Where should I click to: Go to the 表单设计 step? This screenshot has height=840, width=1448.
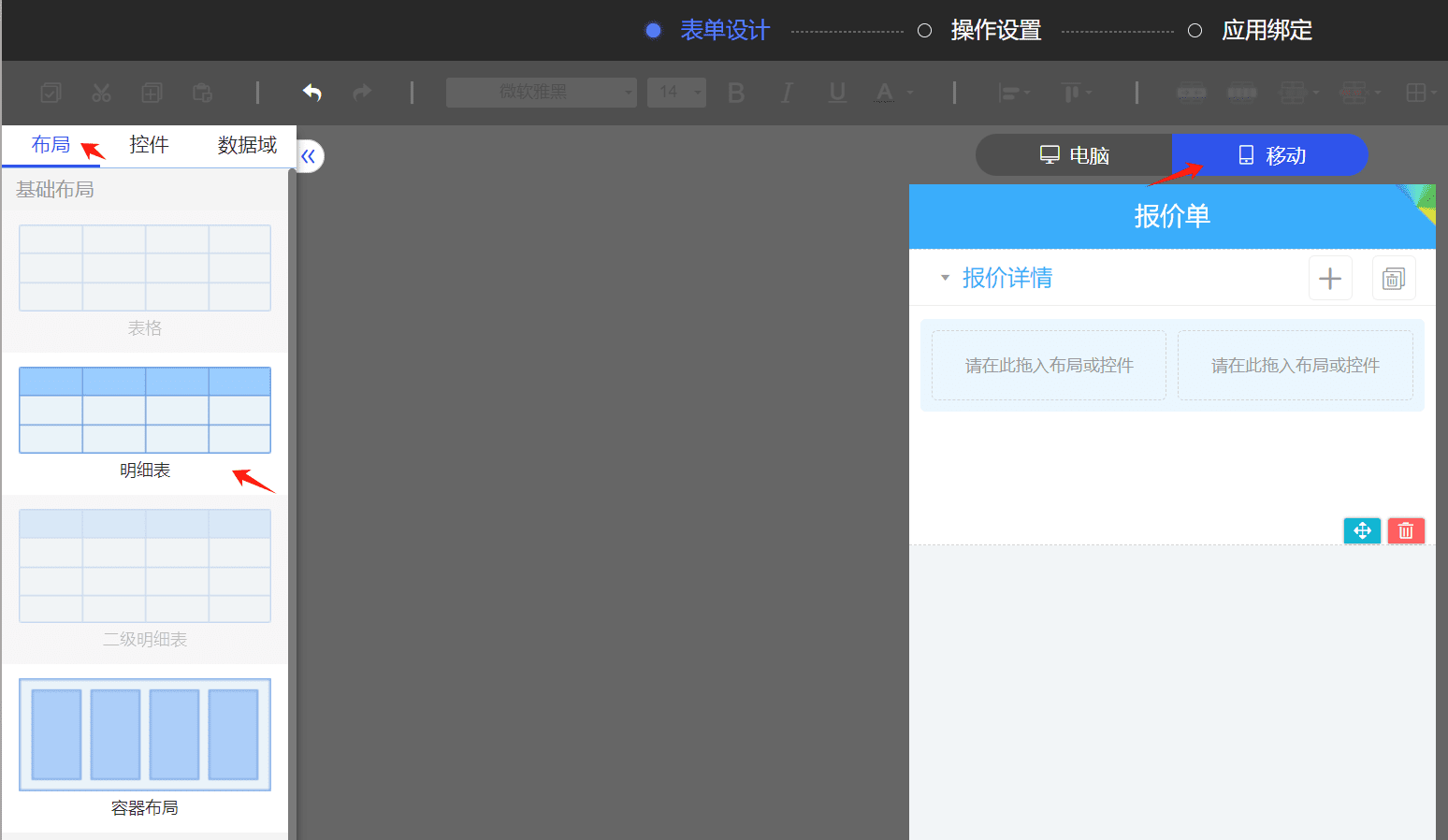707,30
